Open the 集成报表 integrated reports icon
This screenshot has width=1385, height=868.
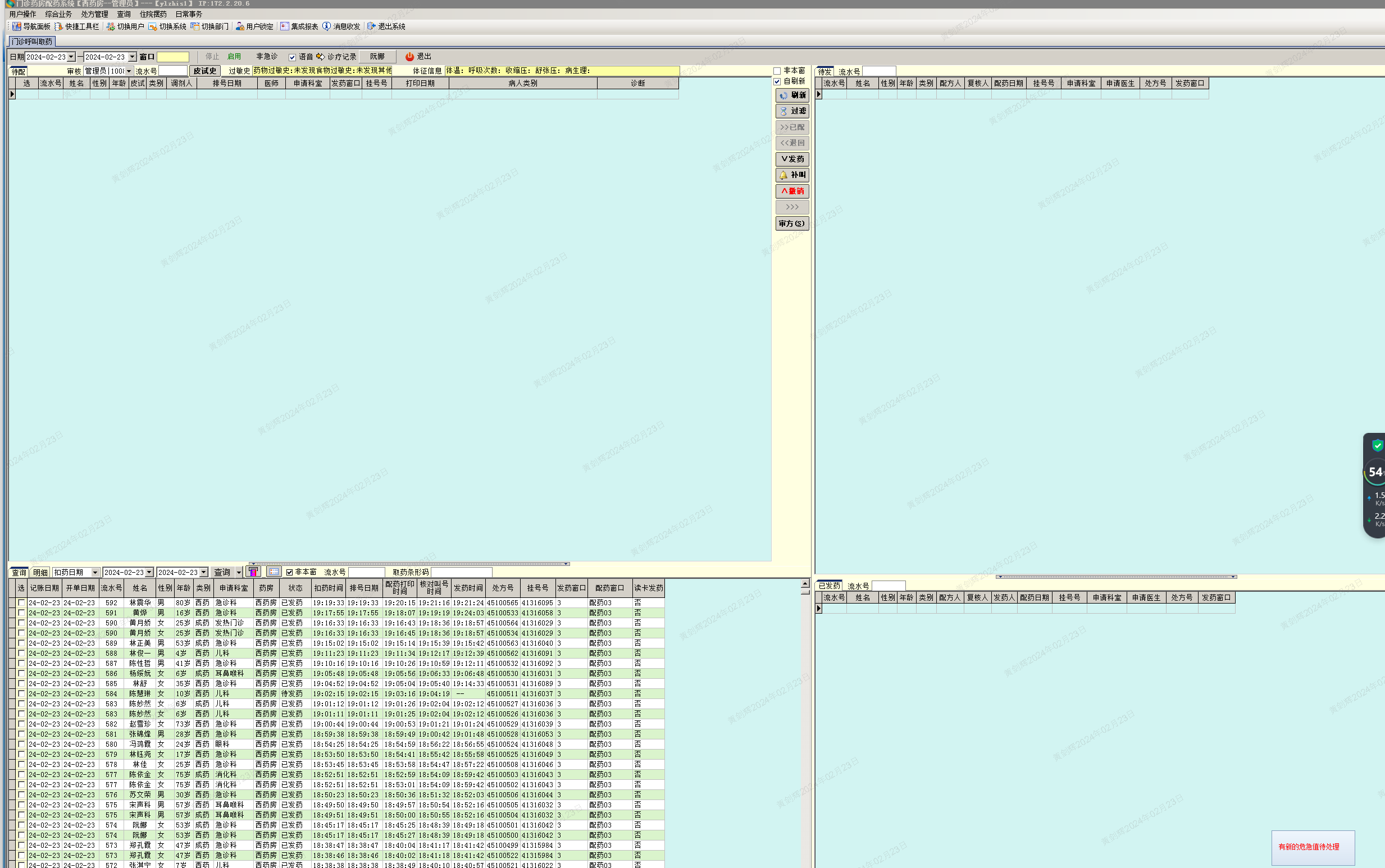pos(285,26)
